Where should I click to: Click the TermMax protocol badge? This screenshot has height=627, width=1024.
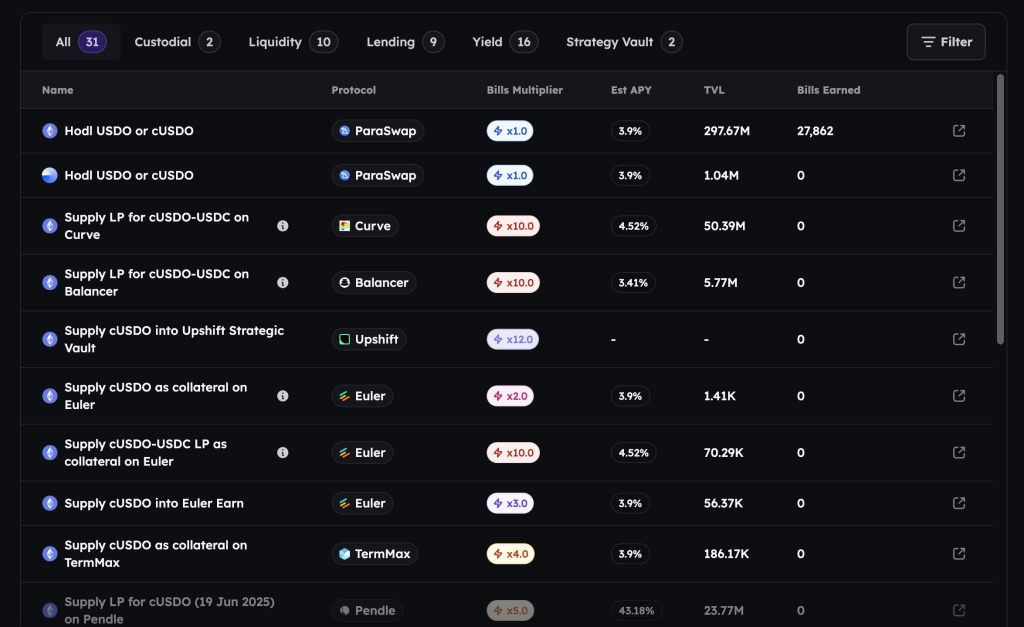(374, 554)
